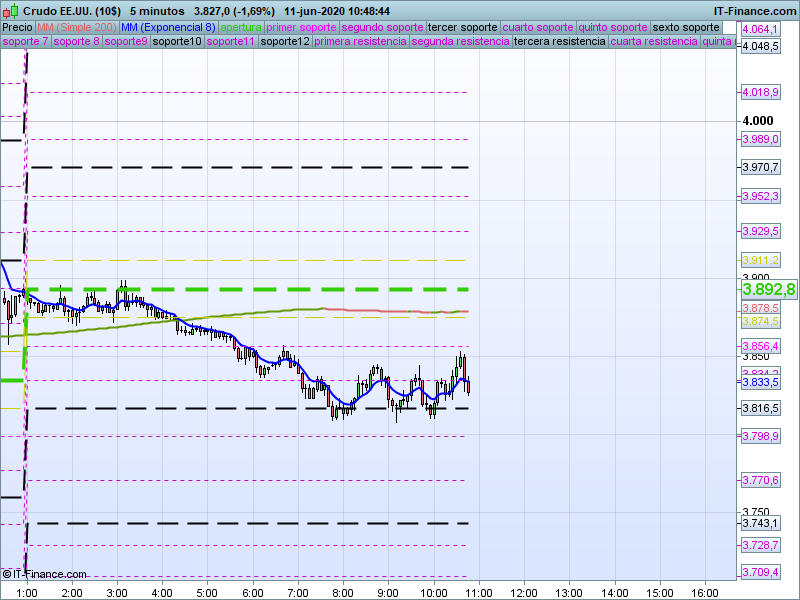
Task: Select the 'tercera resistencia' legend label
Action: coord(558,42)
